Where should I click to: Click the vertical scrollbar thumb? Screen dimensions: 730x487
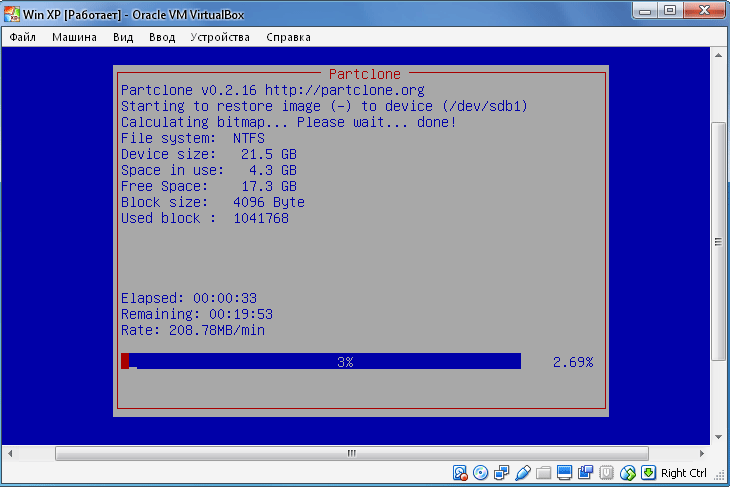click(x=718, y=241)
